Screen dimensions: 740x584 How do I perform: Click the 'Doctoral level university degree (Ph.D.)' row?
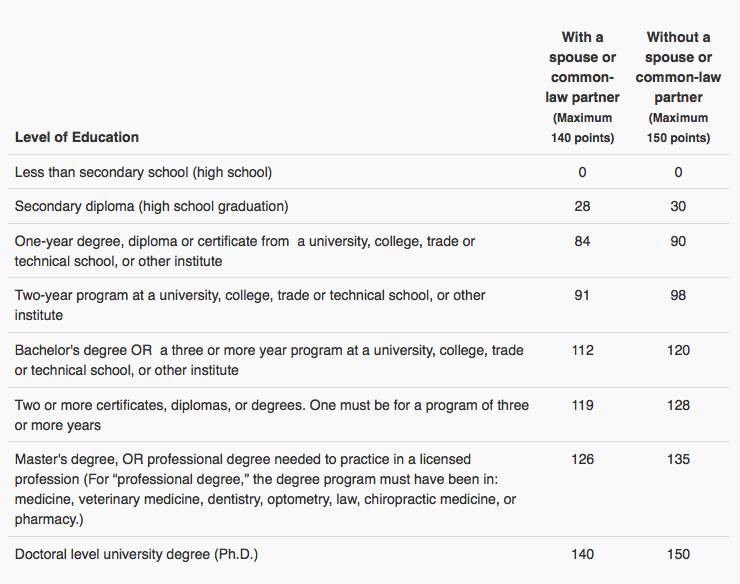tap(368, 554)
